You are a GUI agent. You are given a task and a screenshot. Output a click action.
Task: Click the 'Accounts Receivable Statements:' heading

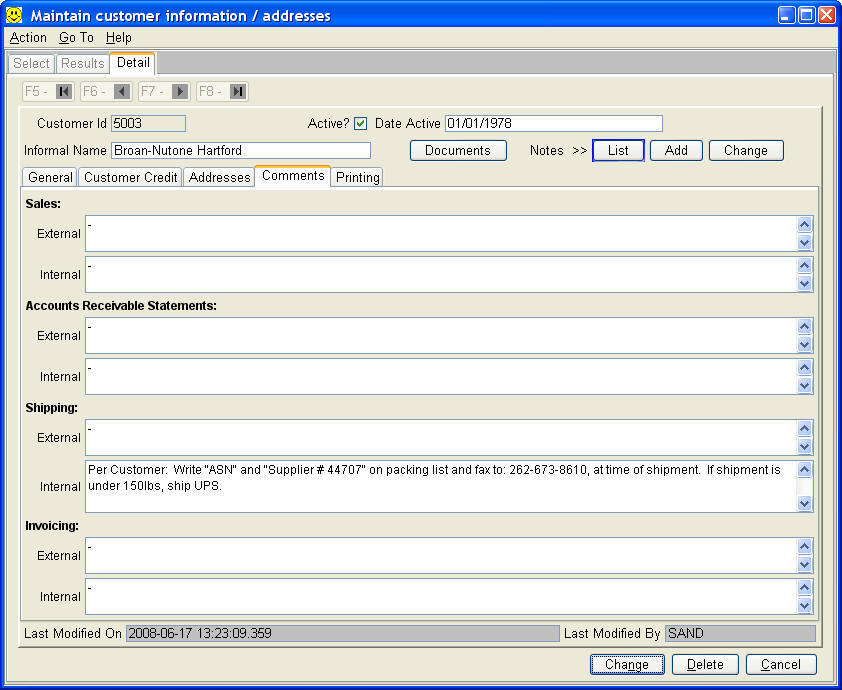pos(121,306)
